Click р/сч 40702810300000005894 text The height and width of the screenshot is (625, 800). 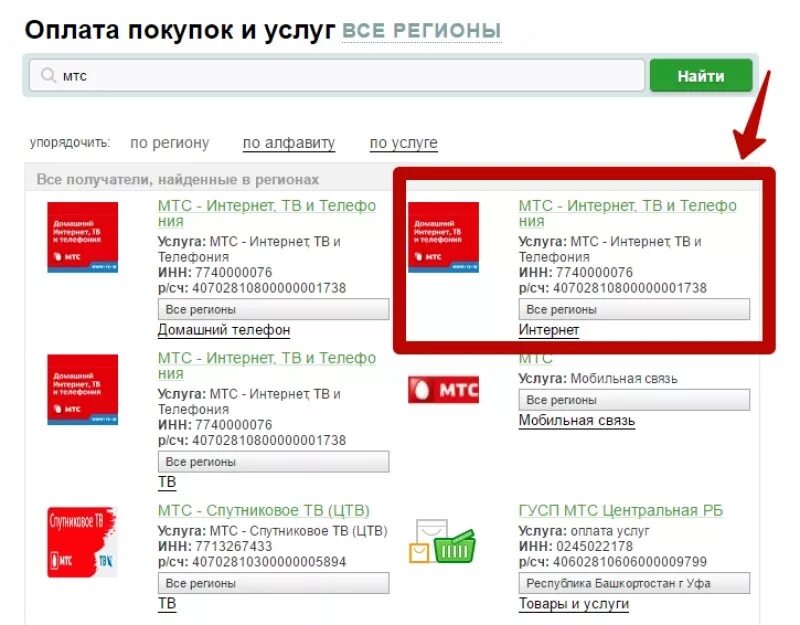[252, 562]
